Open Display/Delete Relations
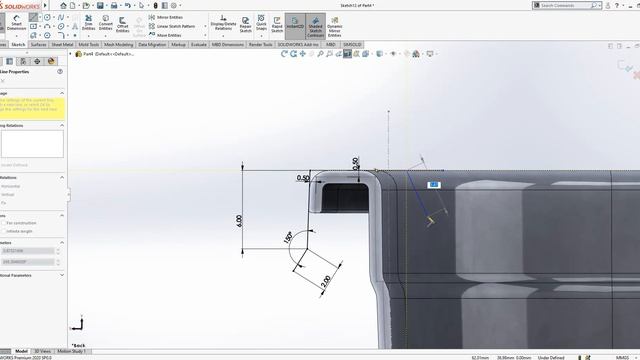Image resolution: width=640 pixels, height=360 pixels. [223, 23]
